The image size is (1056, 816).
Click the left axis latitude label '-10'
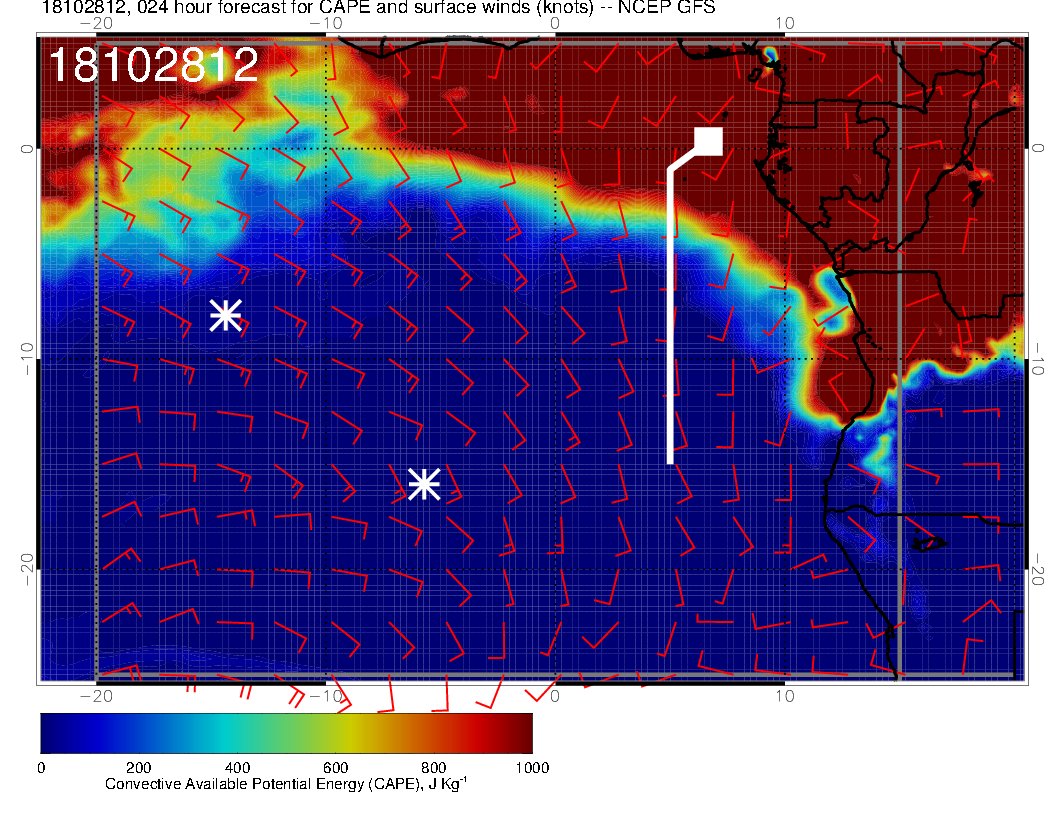click(26, 358)
